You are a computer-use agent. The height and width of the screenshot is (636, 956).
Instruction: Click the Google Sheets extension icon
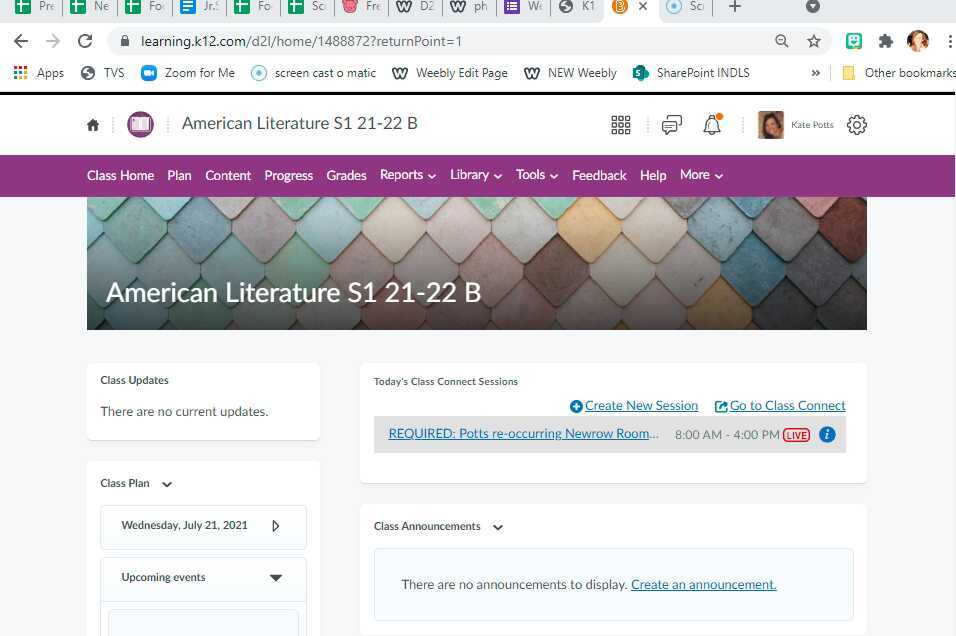tap(853, 42)
